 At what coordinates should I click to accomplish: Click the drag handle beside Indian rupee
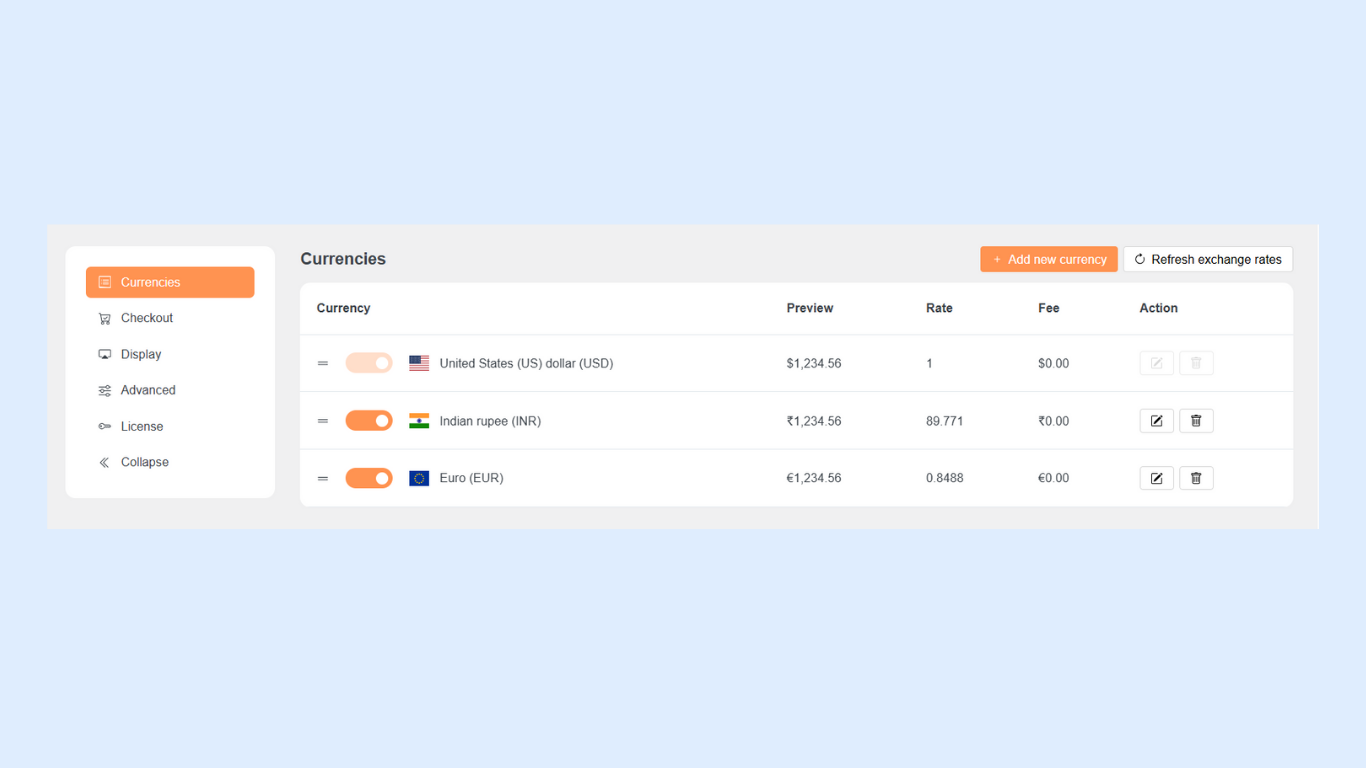point(323,421)
